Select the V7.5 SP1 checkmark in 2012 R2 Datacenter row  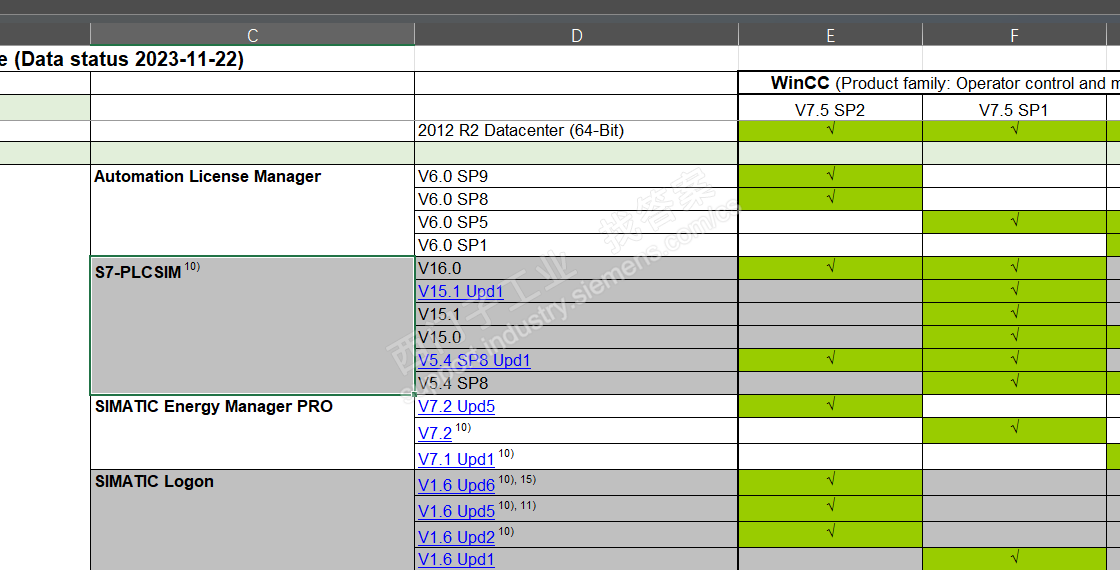point(1014,131)
